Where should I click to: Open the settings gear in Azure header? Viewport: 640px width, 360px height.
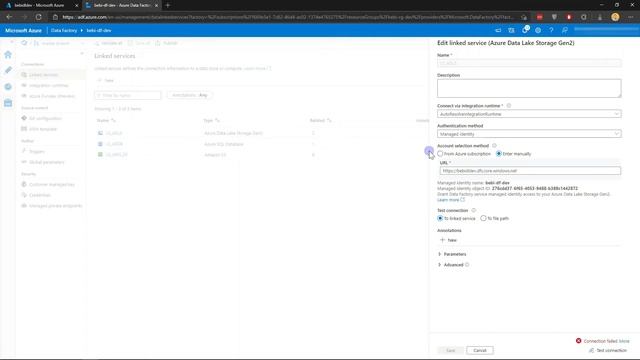(x=538, y=30)
